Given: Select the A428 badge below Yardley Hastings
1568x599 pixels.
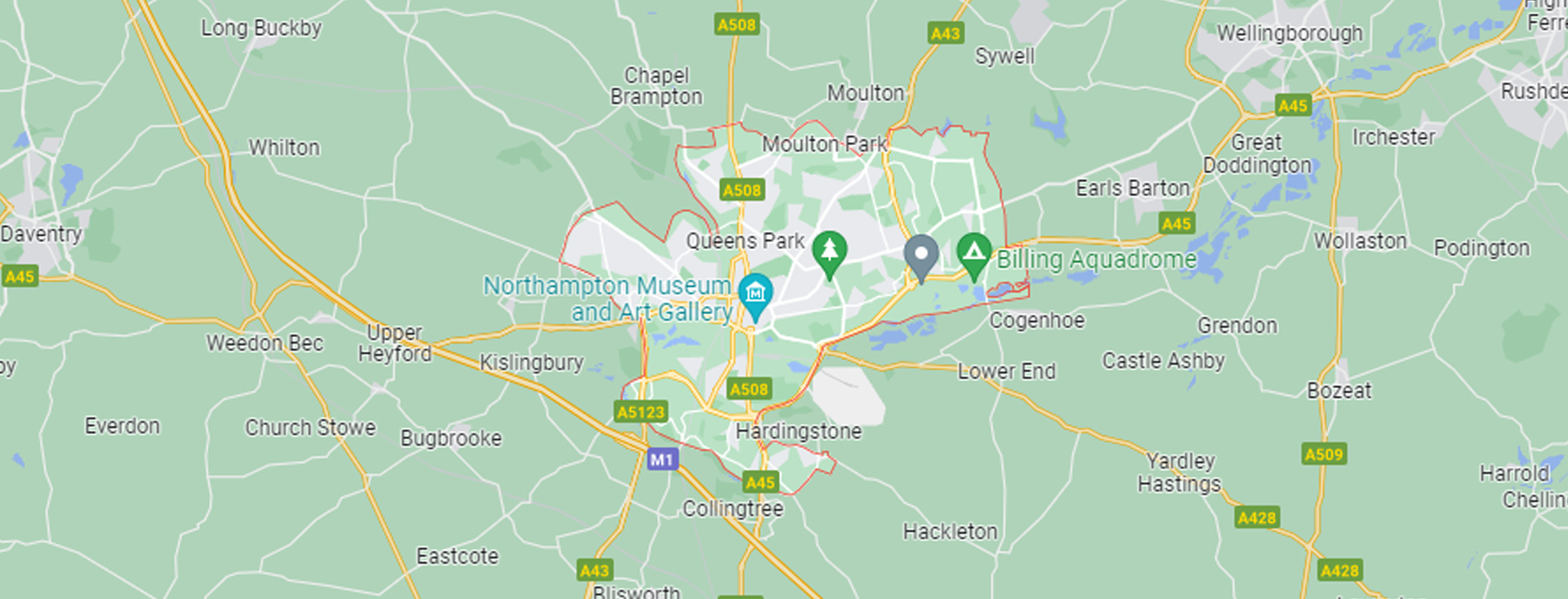Looking at the screenshot, I should (x=1257, y=517).
